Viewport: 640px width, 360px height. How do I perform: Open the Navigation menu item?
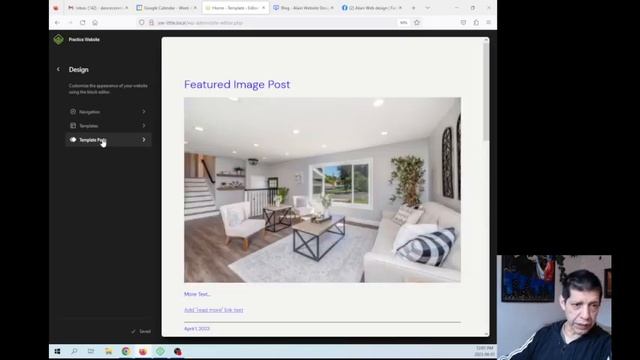(x=109, y=111)
